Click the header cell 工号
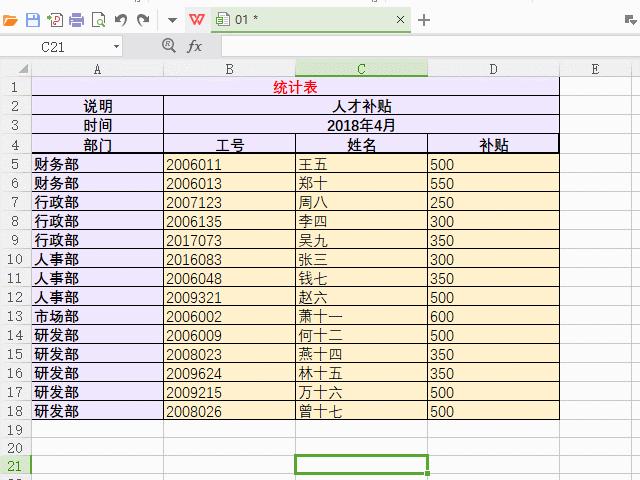 coord(229,144)
